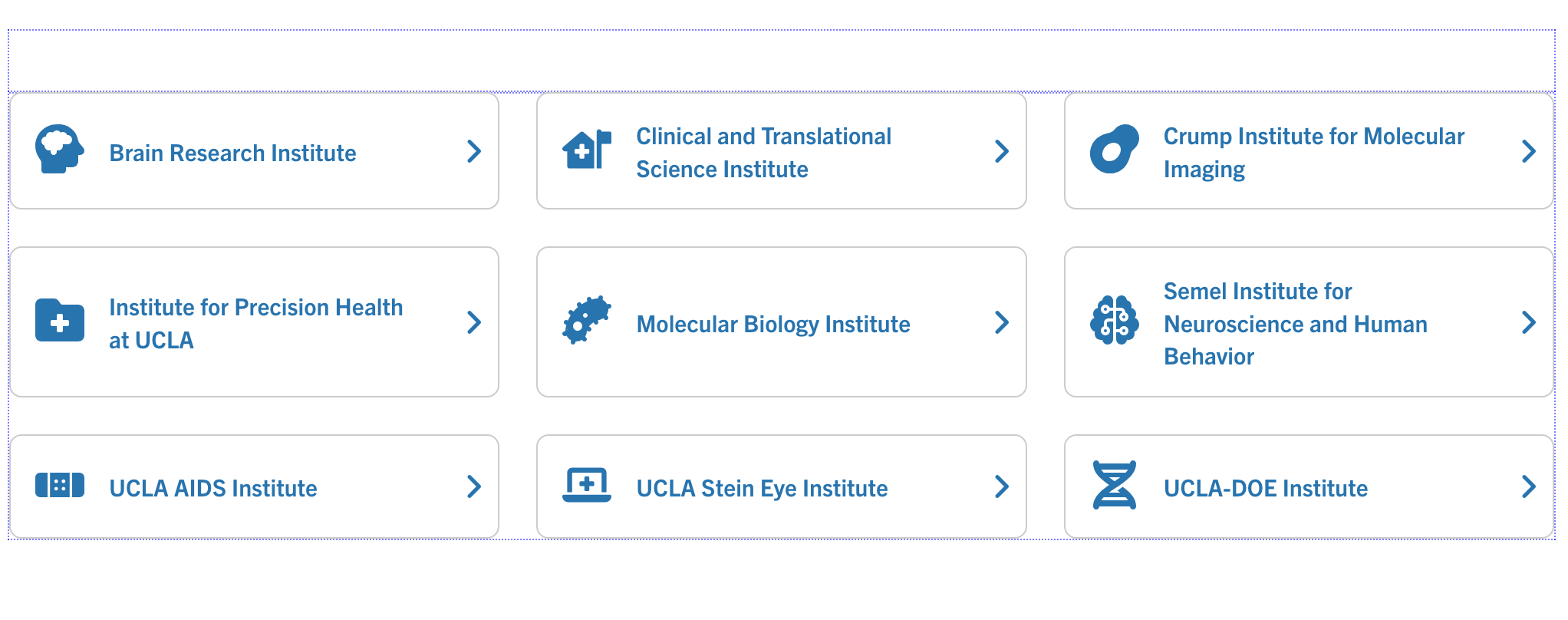Open the Molecular Biology Institute link
This screenshot has height=620, width=1568.
click(773, 325)
